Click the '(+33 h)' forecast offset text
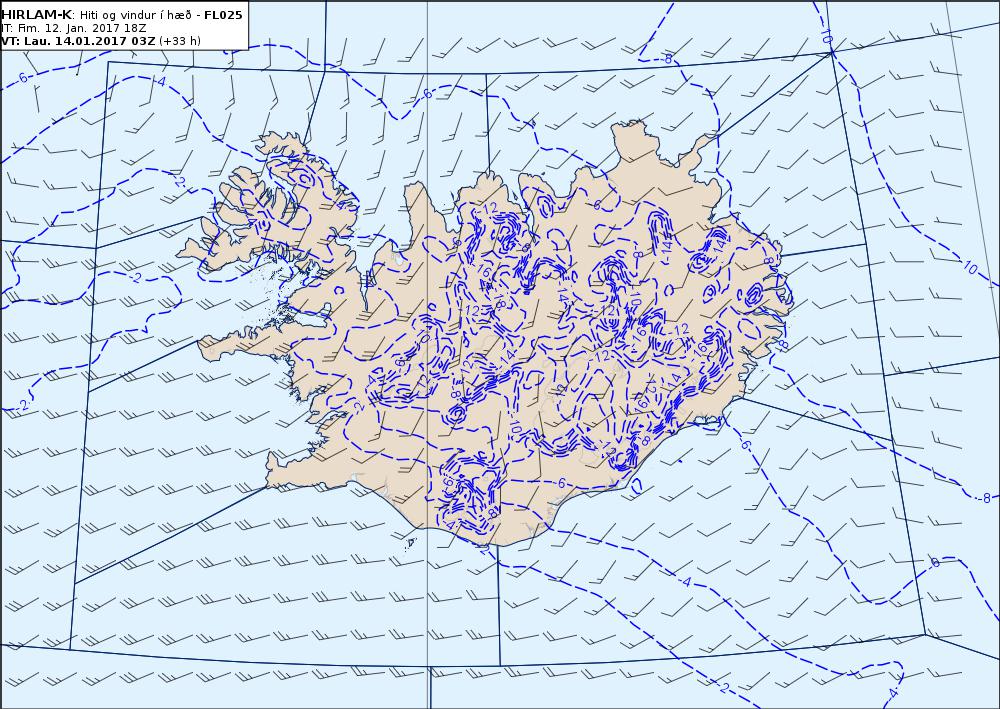Viewport: 1000px width, 709px height. 180,41
